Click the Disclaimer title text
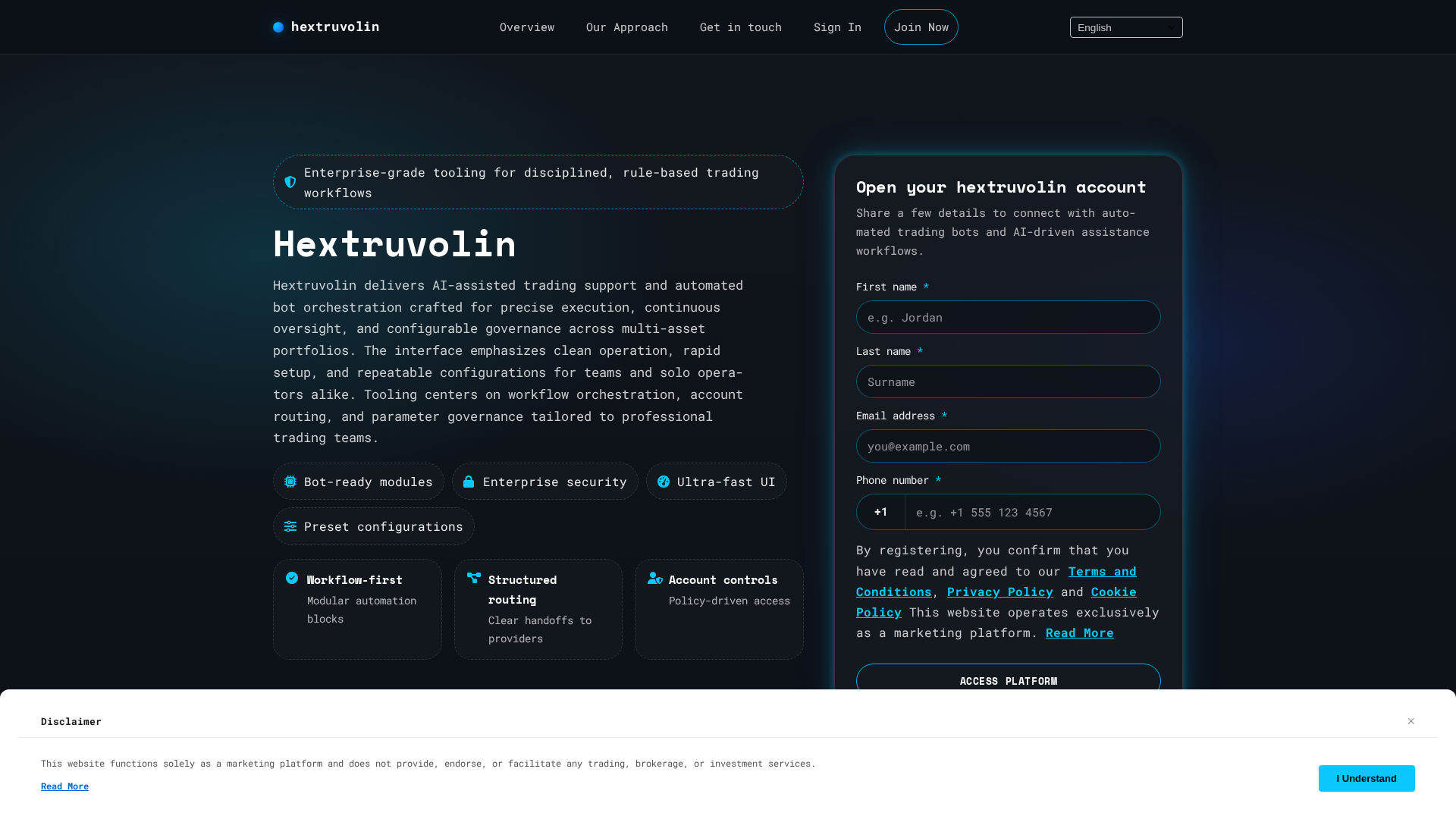The height and width of the screenshot is (819, 1456). click(x=71, y=721)
